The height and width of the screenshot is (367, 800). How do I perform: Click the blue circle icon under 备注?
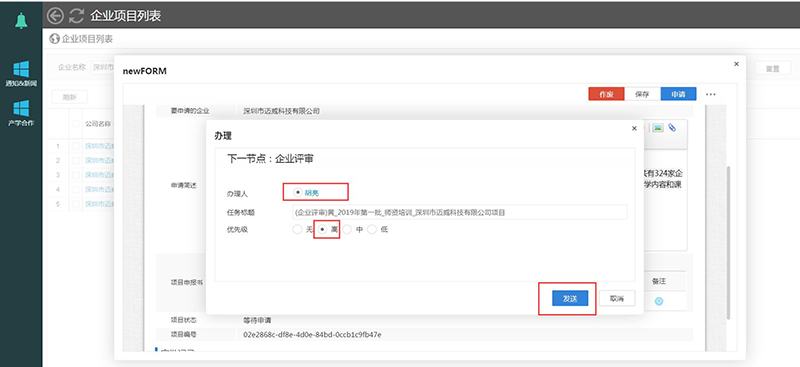click(x=659, y=302)
